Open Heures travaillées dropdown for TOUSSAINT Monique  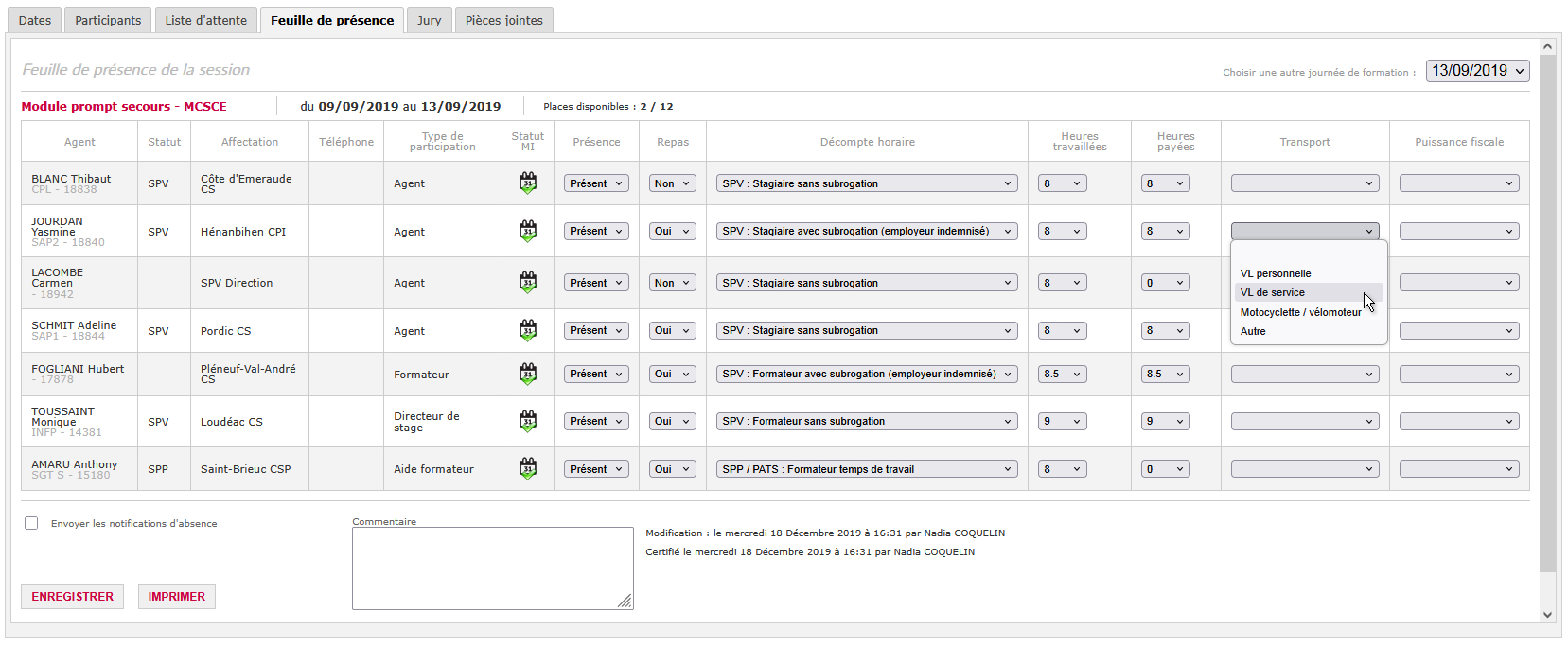click(1063, 422)
